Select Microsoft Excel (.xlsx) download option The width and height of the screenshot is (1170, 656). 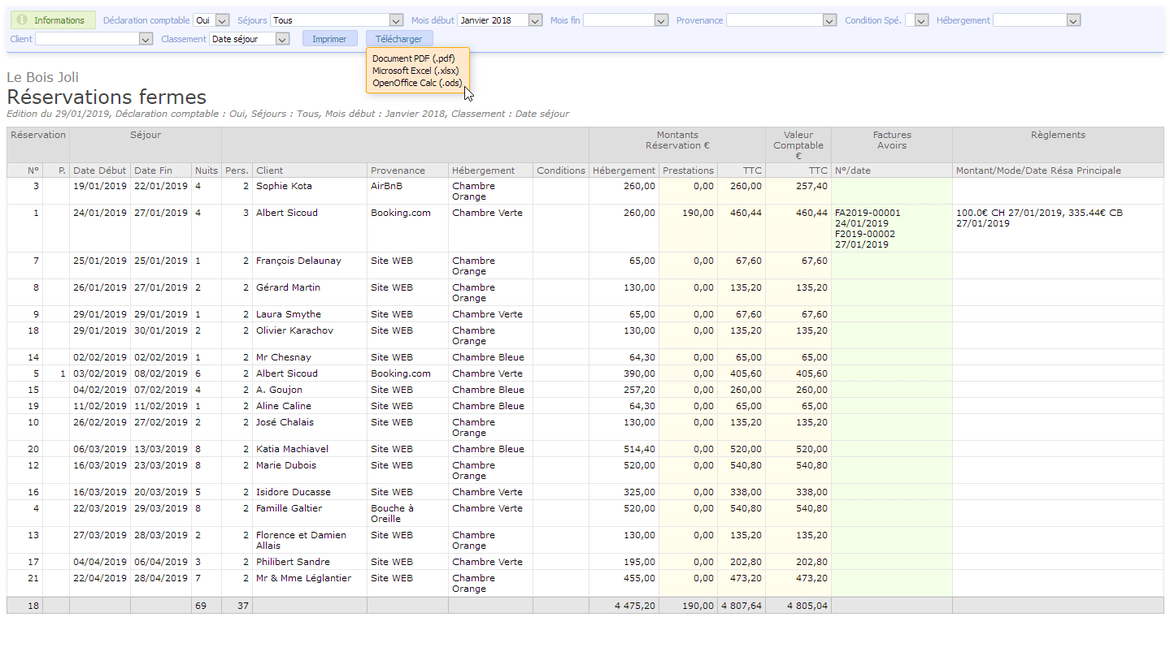coord(415,71)
